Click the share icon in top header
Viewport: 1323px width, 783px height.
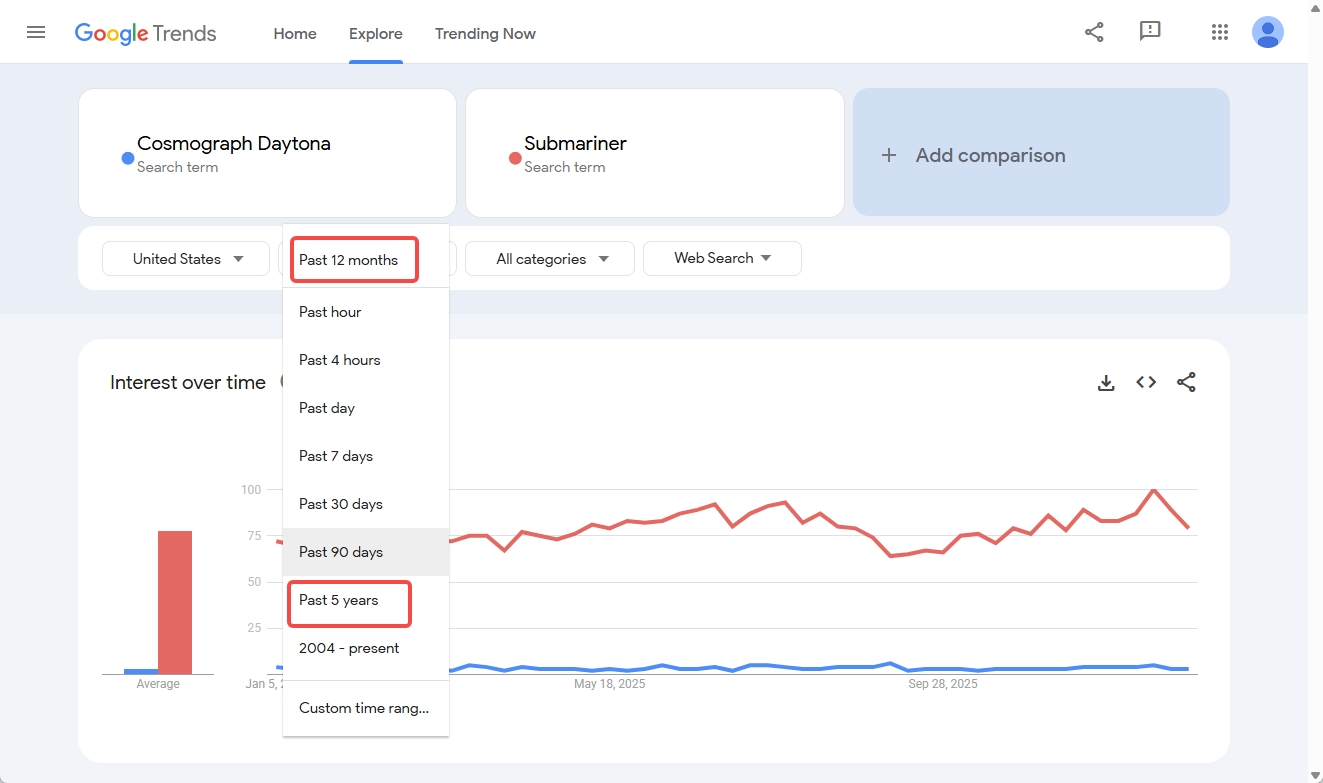[1094, 32]
